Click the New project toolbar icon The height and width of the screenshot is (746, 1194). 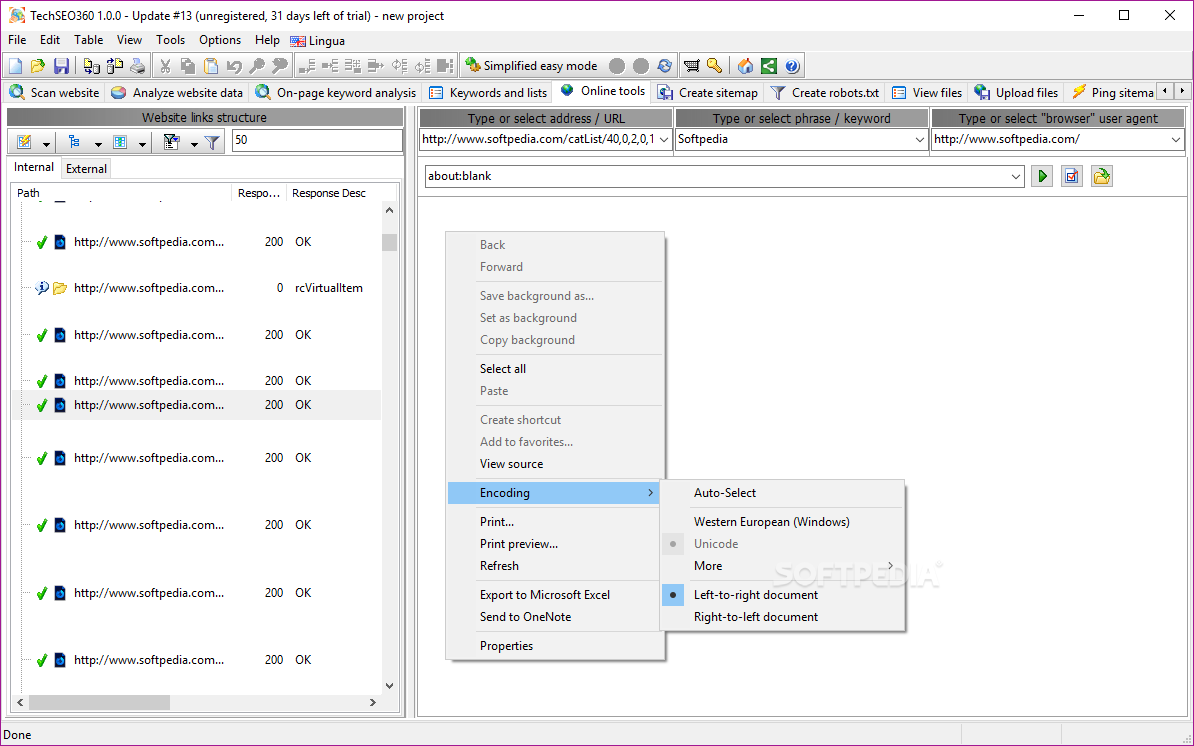[15, 66]
